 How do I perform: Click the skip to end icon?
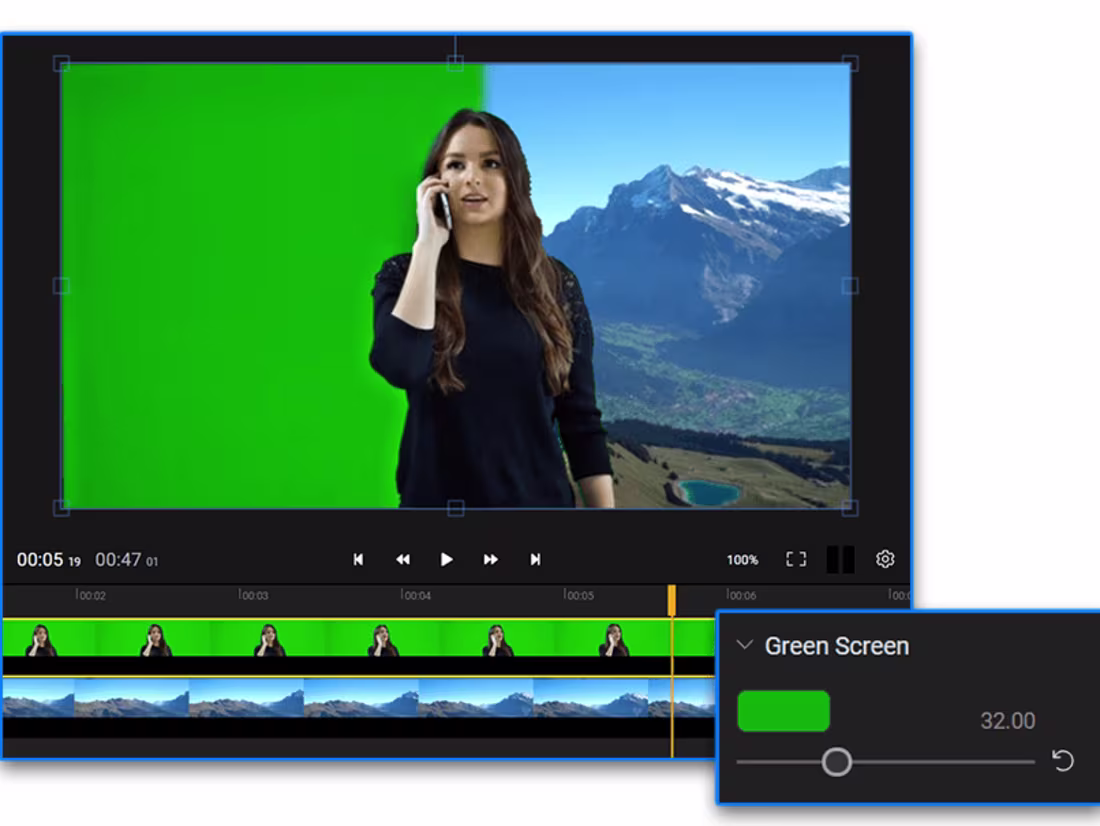[x=534, y=560]
